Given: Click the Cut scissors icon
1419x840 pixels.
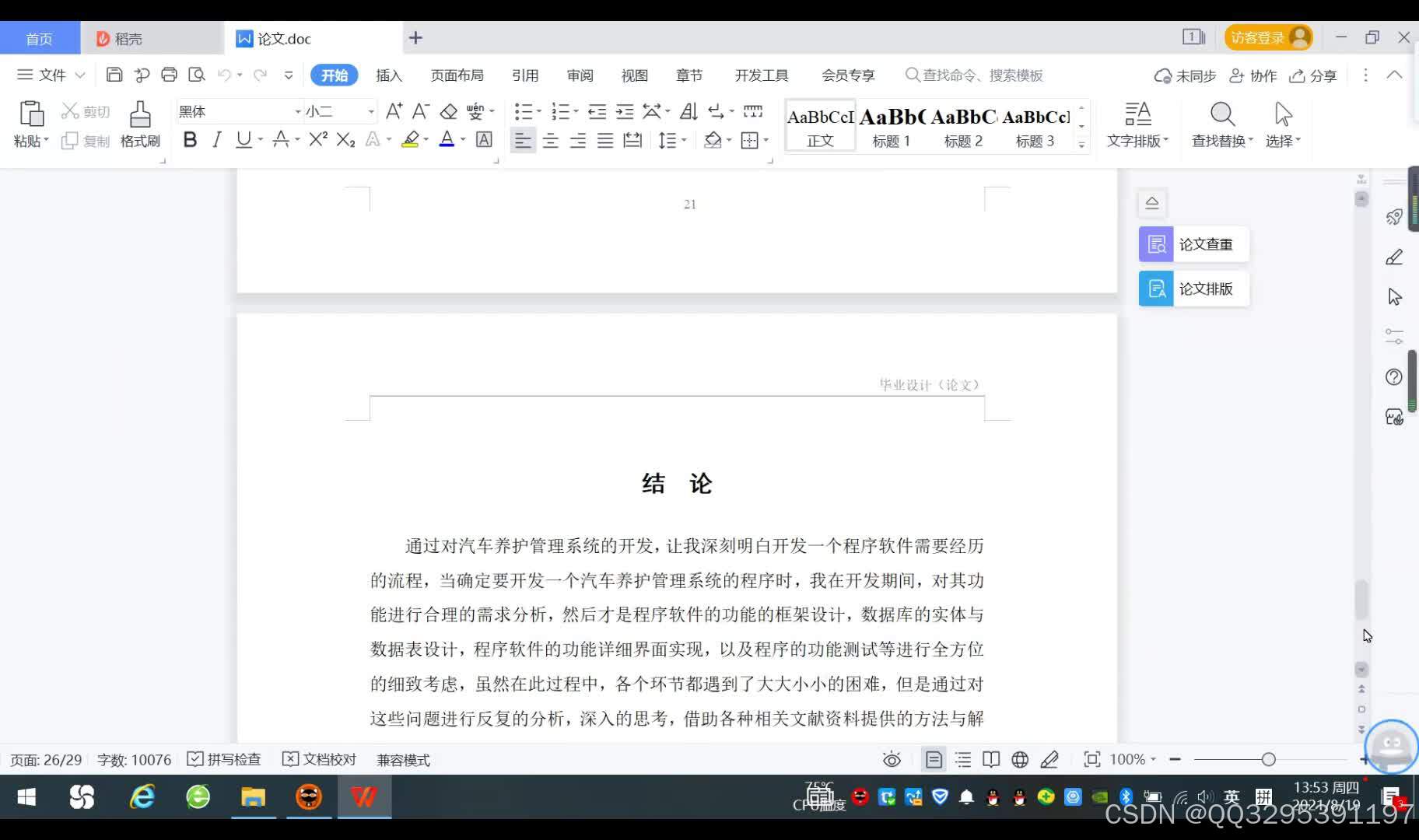Looking at the screenshot, I should [70, 111].
